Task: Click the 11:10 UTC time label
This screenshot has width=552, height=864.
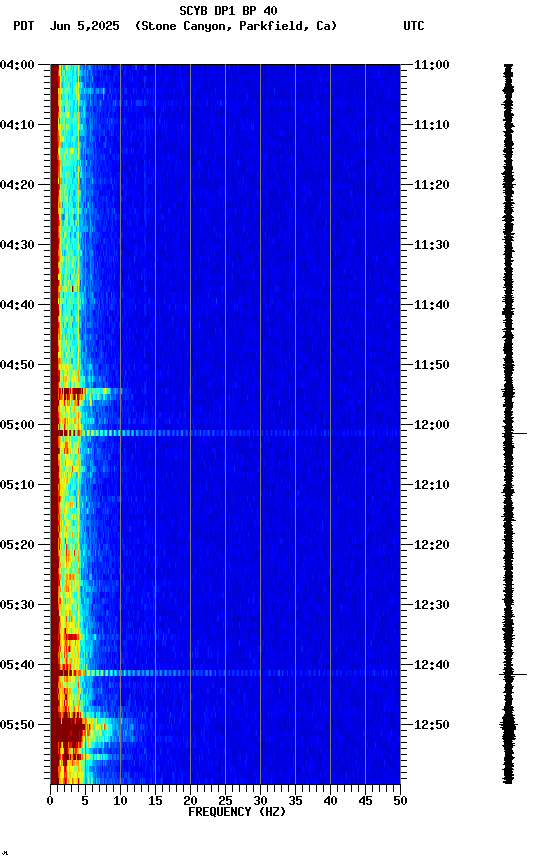Action: click(432, 125)
